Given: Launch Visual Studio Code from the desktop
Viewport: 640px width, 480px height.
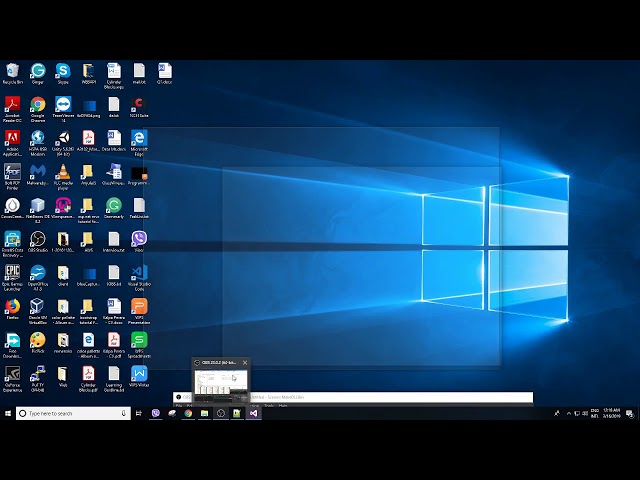Looking at the screenshot, I should click(x=139, y=278).
